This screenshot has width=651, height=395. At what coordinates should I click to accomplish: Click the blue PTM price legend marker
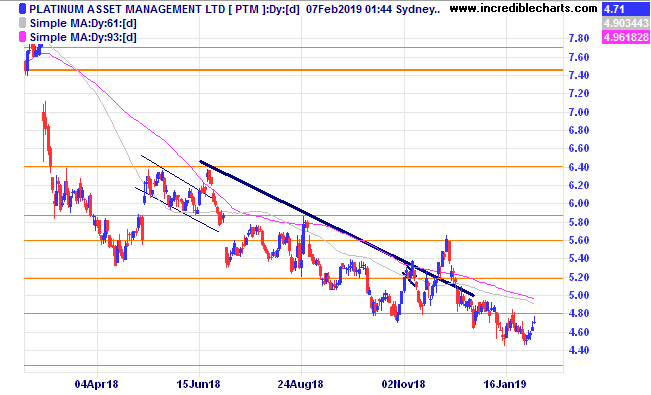click(x=22, y=9)
